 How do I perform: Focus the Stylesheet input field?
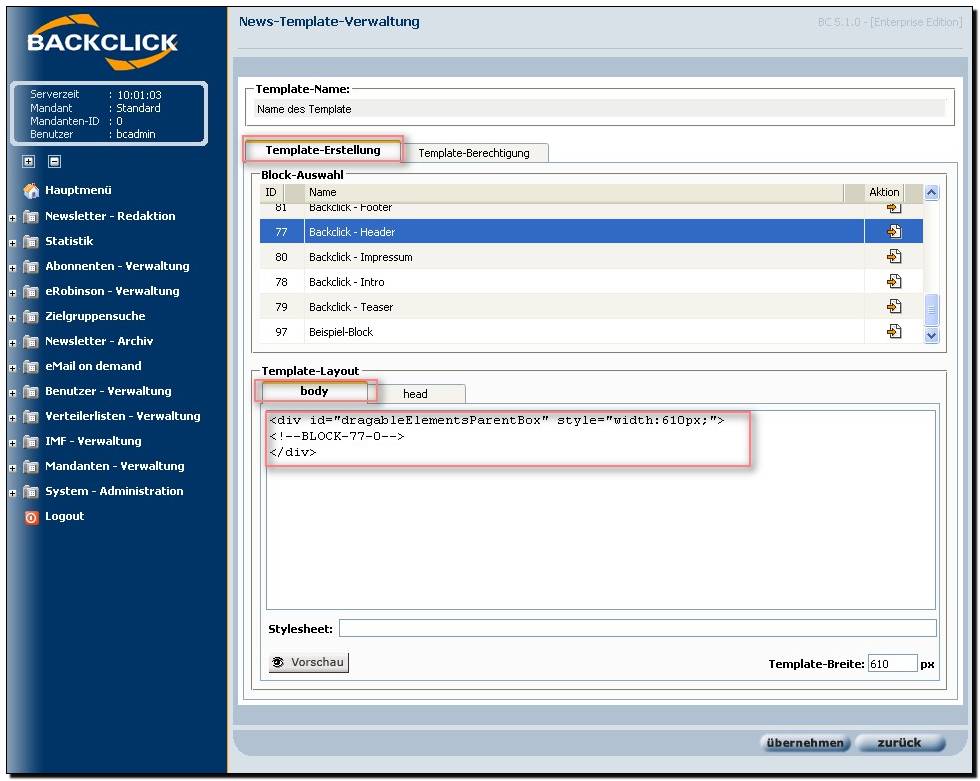pos(637,628)
